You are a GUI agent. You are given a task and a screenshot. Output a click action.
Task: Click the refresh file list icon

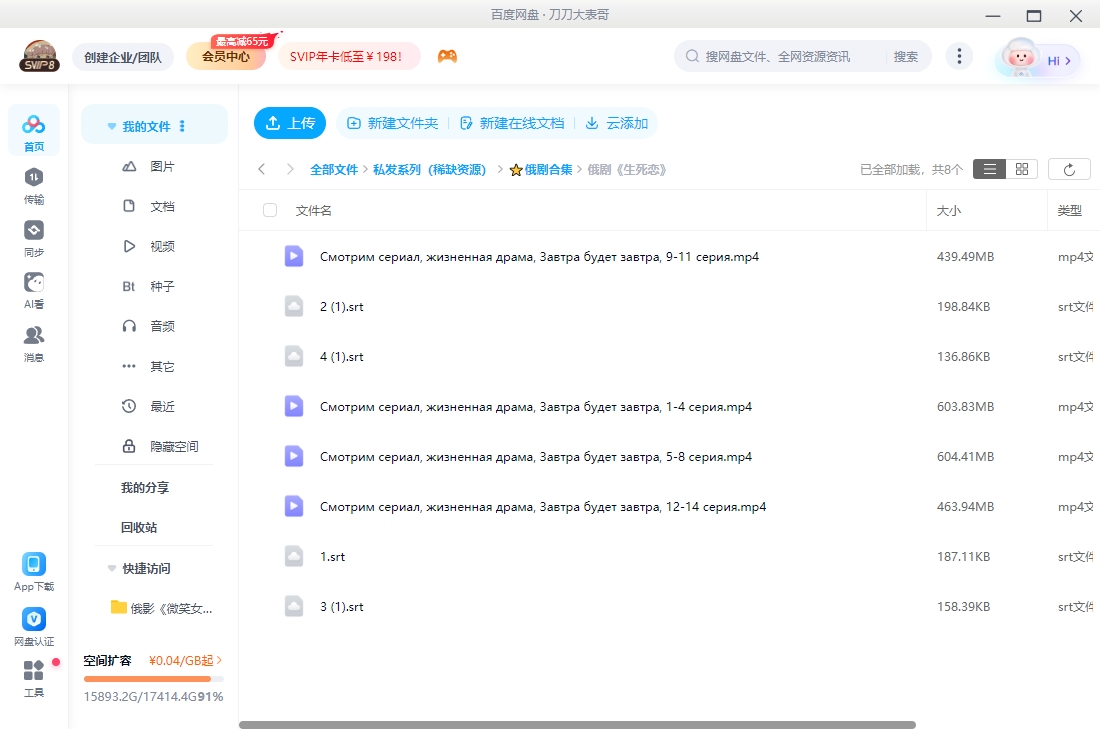(1069, 169)
